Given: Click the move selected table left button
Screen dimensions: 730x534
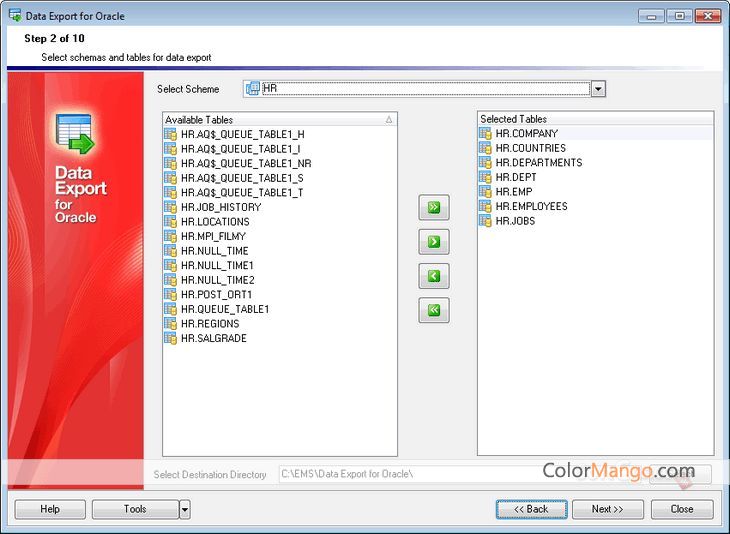Looking at the screenshot, I should (434, 276).
